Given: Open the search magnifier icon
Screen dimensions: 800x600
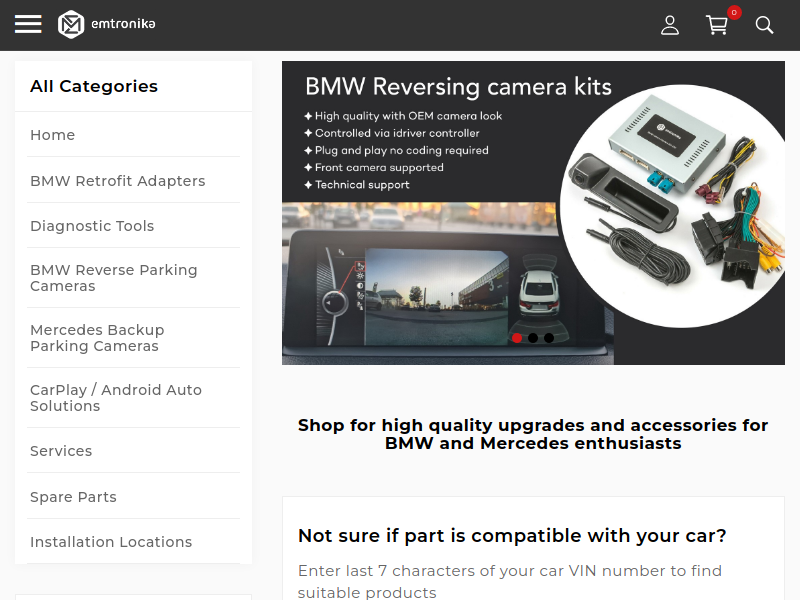Looking at the screenshot, I should (764, 25).
